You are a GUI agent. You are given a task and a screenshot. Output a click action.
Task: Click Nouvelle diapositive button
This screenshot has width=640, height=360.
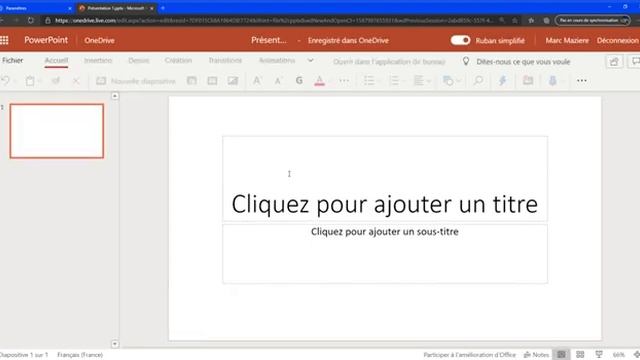[x=136, y=81]
